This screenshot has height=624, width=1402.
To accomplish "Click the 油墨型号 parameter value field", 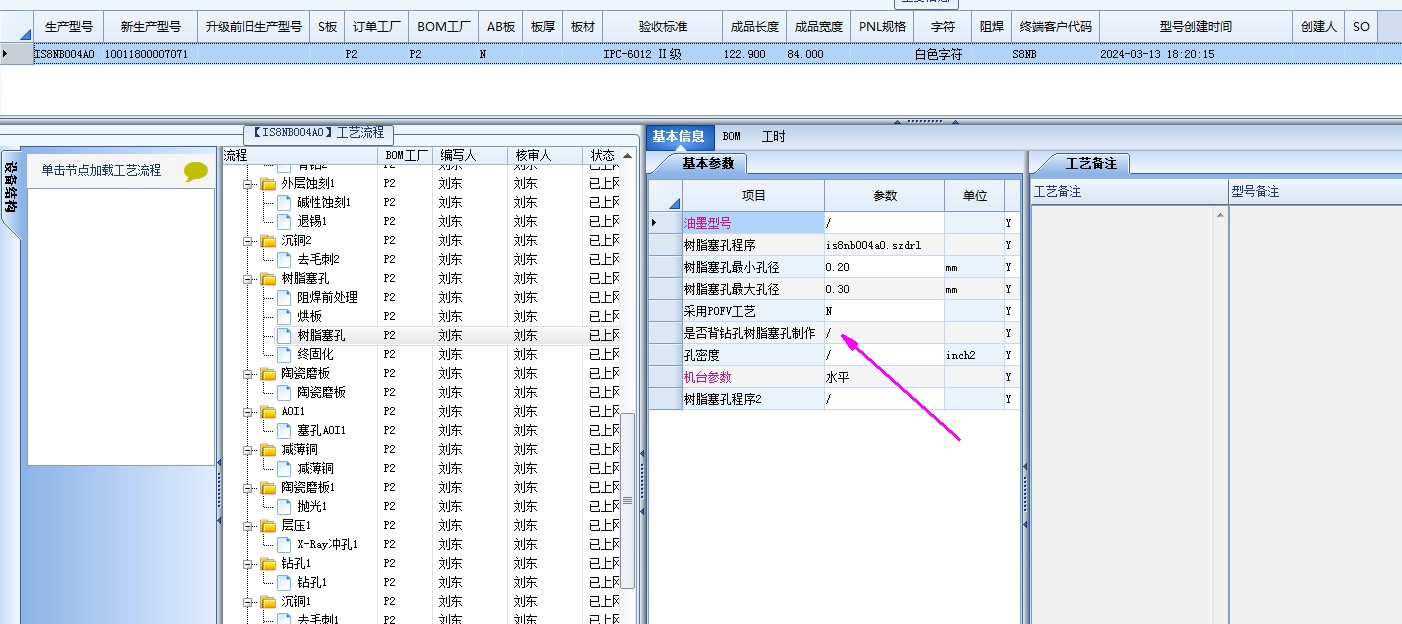I will coord(884,223).
